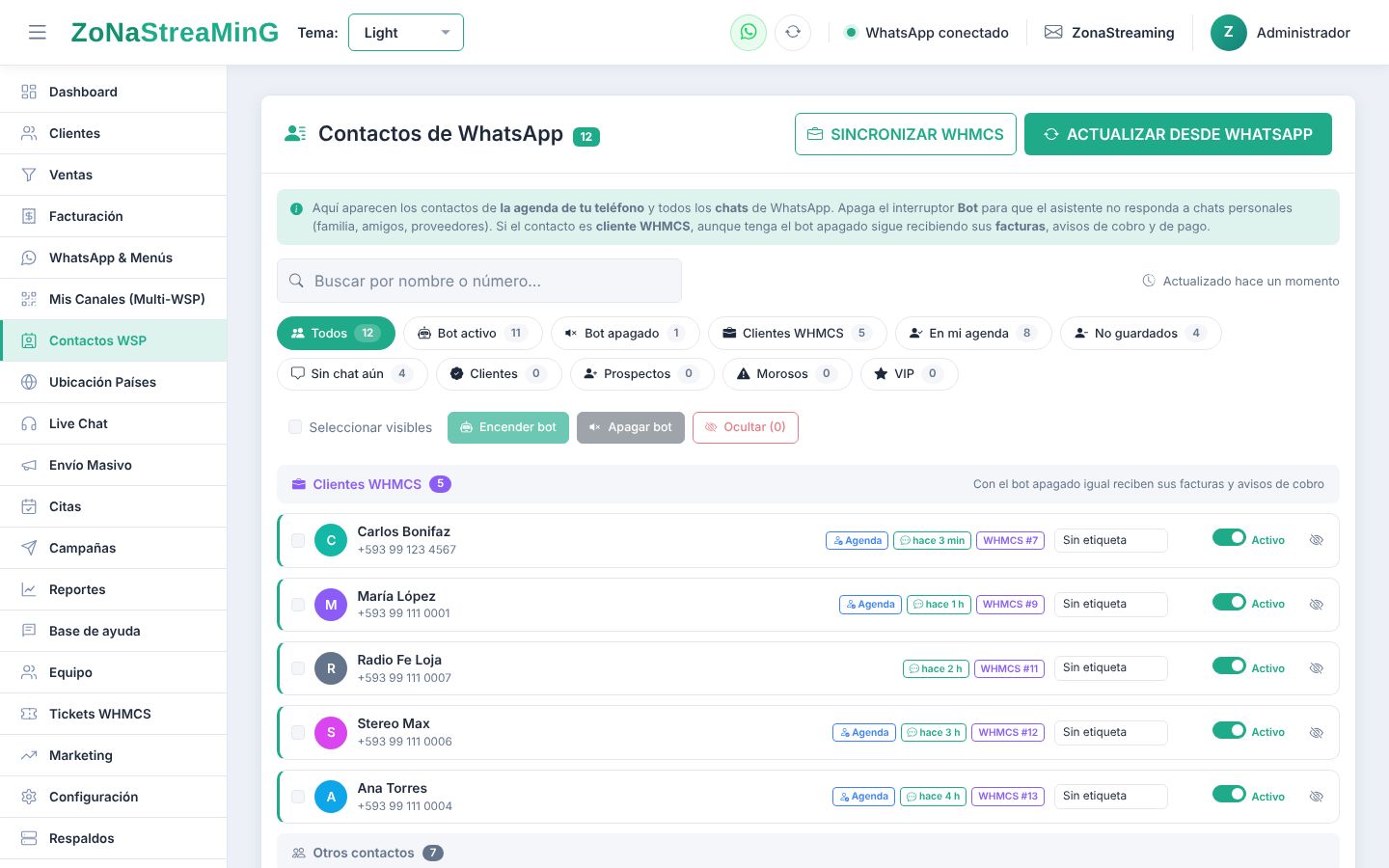
Task: Click the Encender bot button
Action: pyautogui.click(x=508, y=427)
